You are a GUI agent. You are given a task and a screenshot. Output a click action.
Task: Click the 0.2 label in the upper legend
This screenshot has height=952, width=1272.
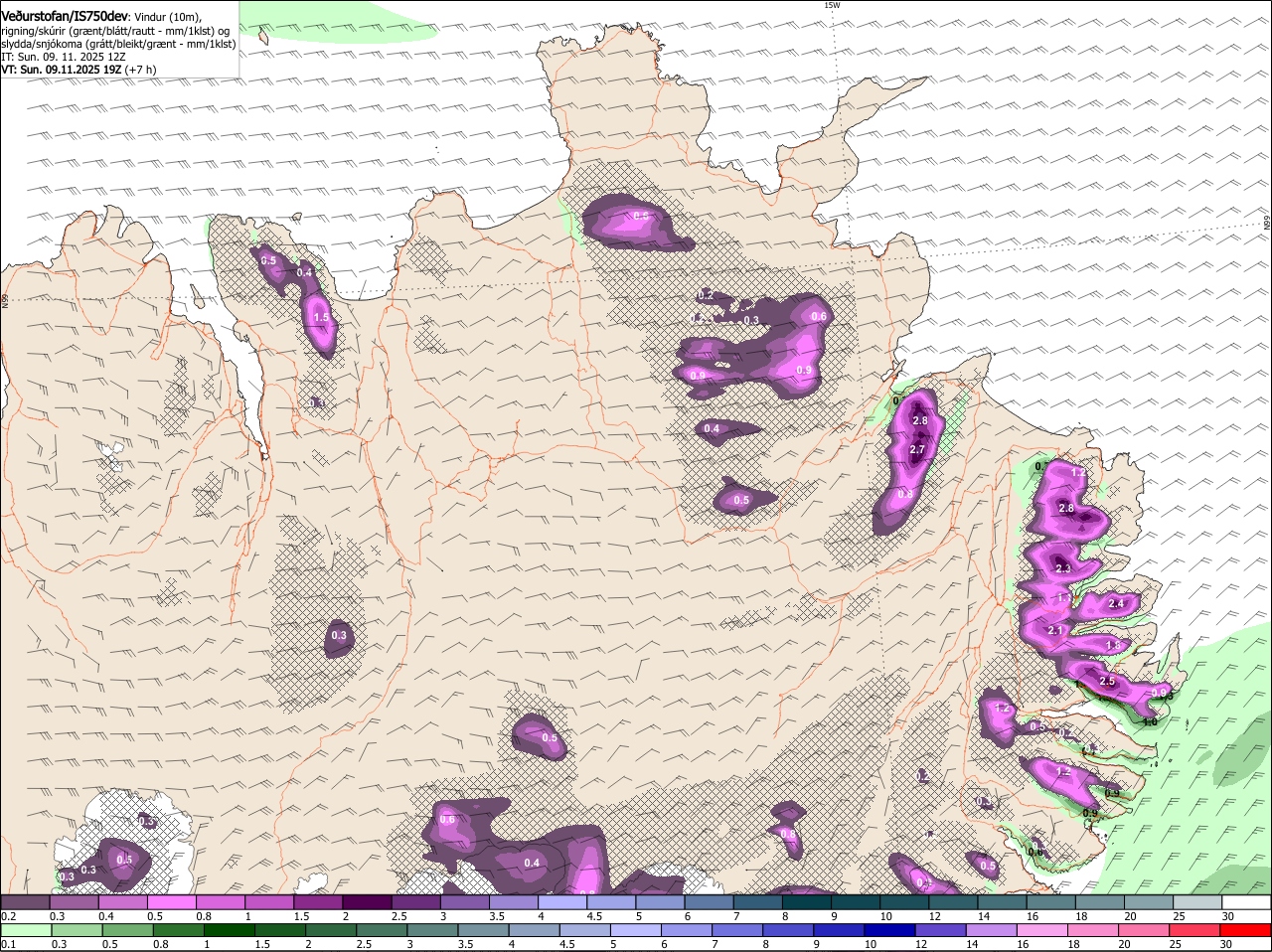(8, 915)
